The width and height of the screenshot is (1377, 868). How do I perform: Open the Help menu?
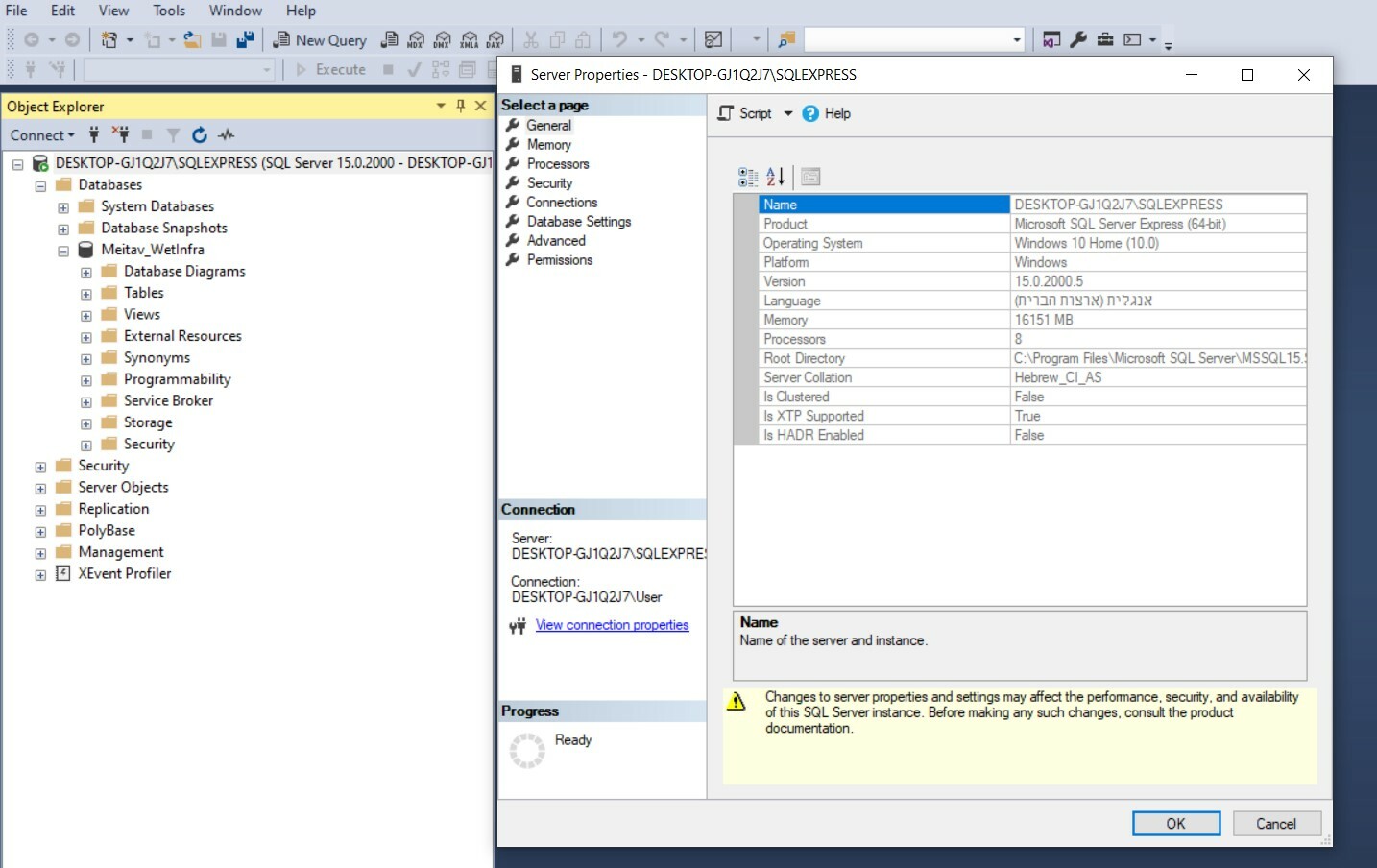click(x=301, y=11)
